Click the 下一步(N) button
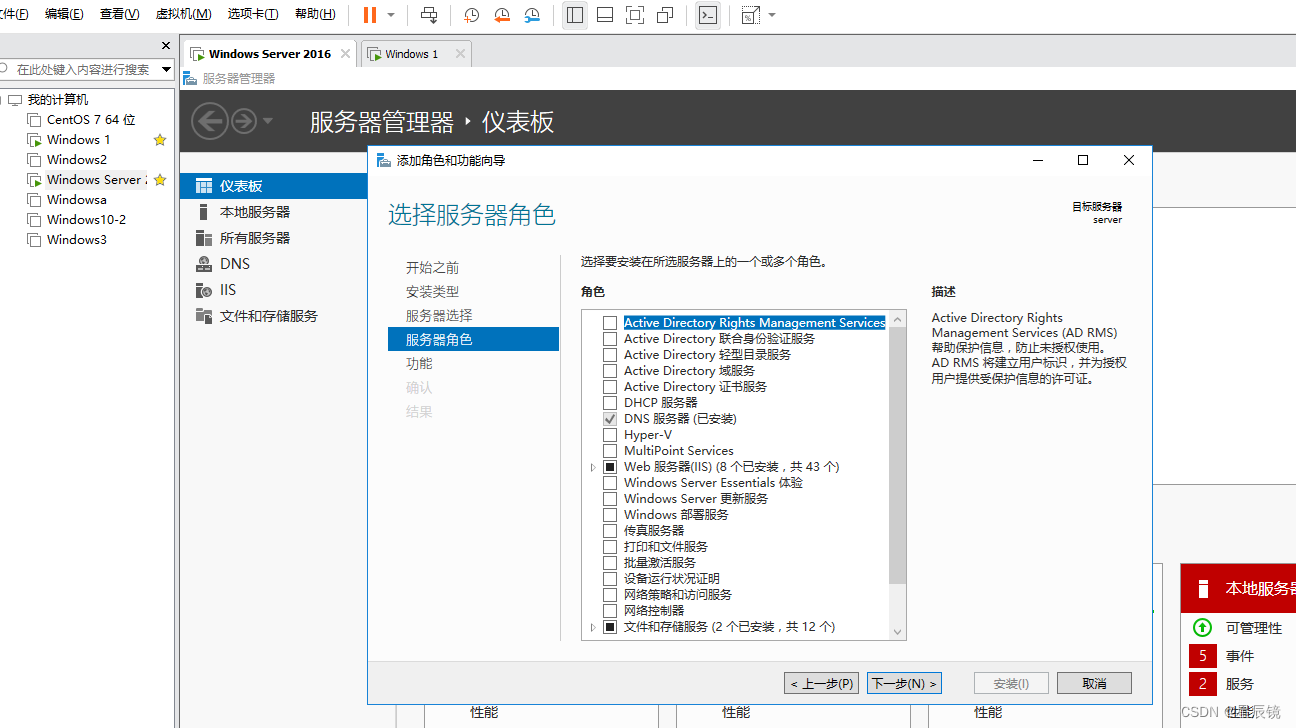 (x=903, y=683)
